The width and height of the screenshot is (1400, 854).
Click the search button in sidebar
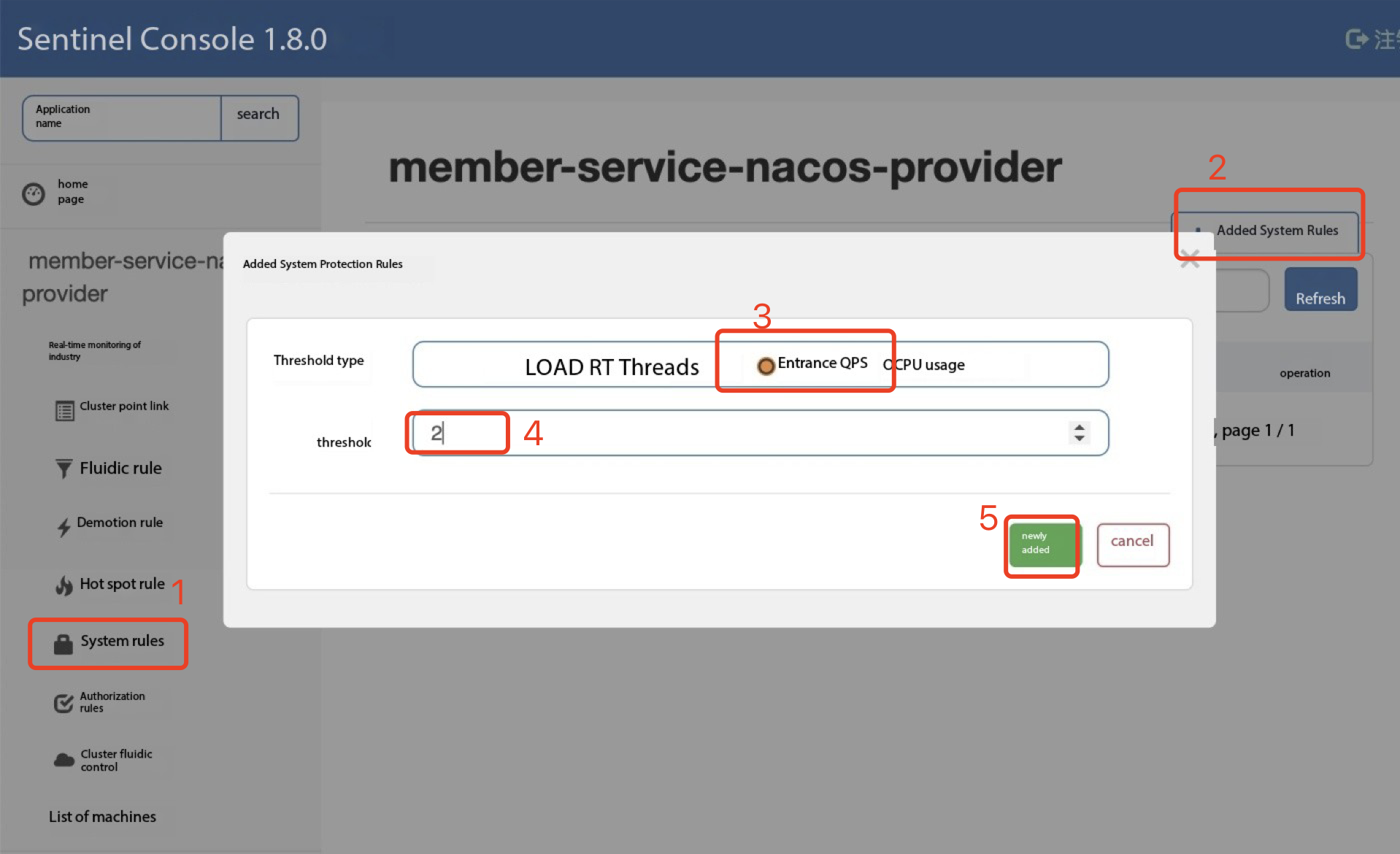pos(258,118)
